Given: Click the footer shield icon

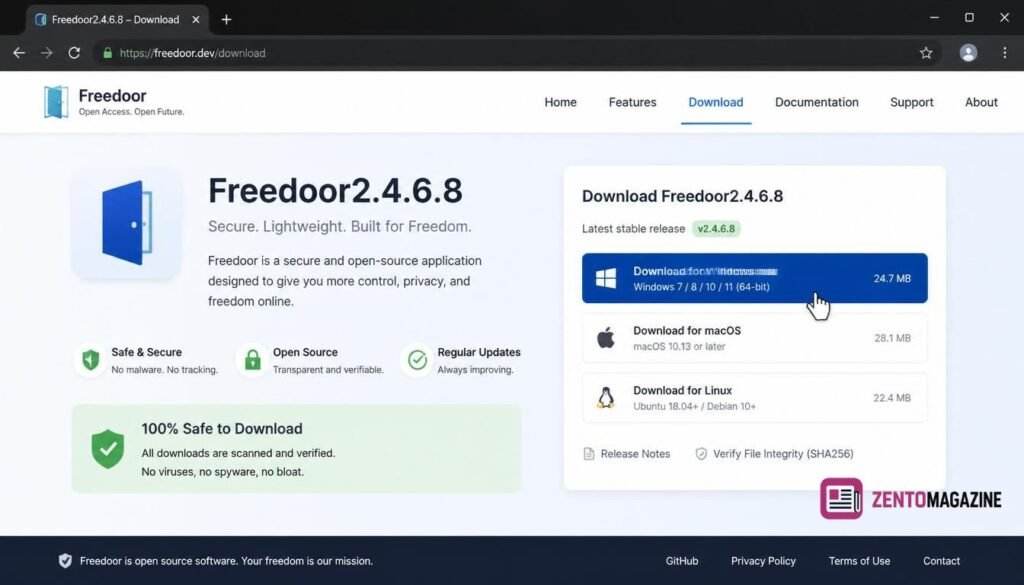Looking at the screenshot, I should (x=65, y=561).
